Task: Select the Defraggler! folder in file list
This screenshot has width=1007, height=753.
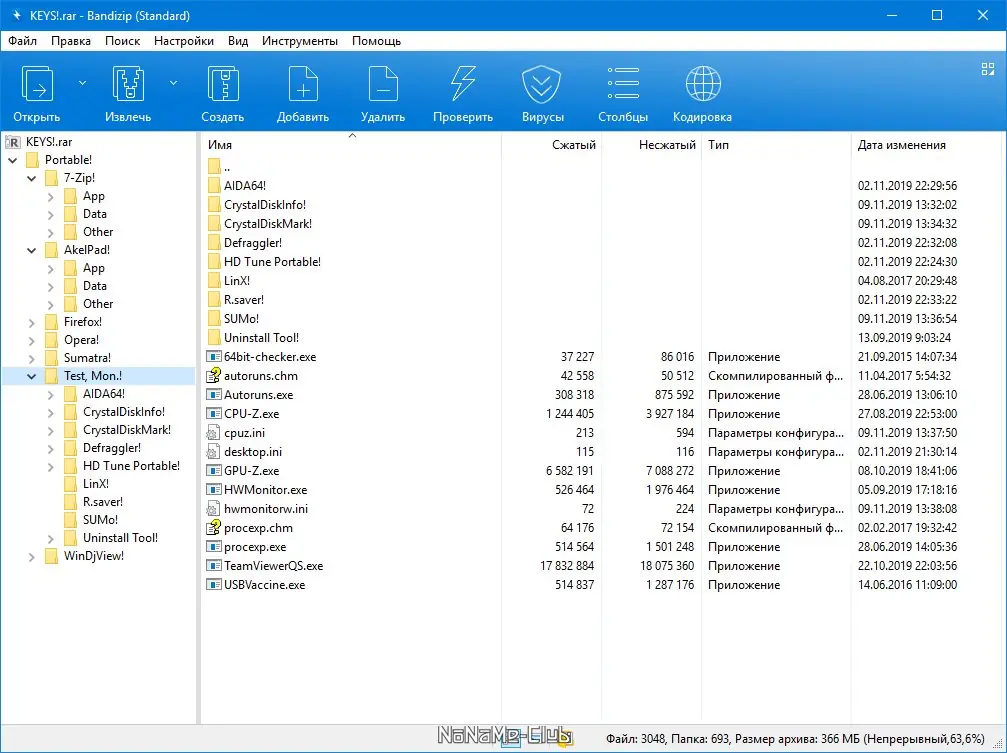Action: 253,243
